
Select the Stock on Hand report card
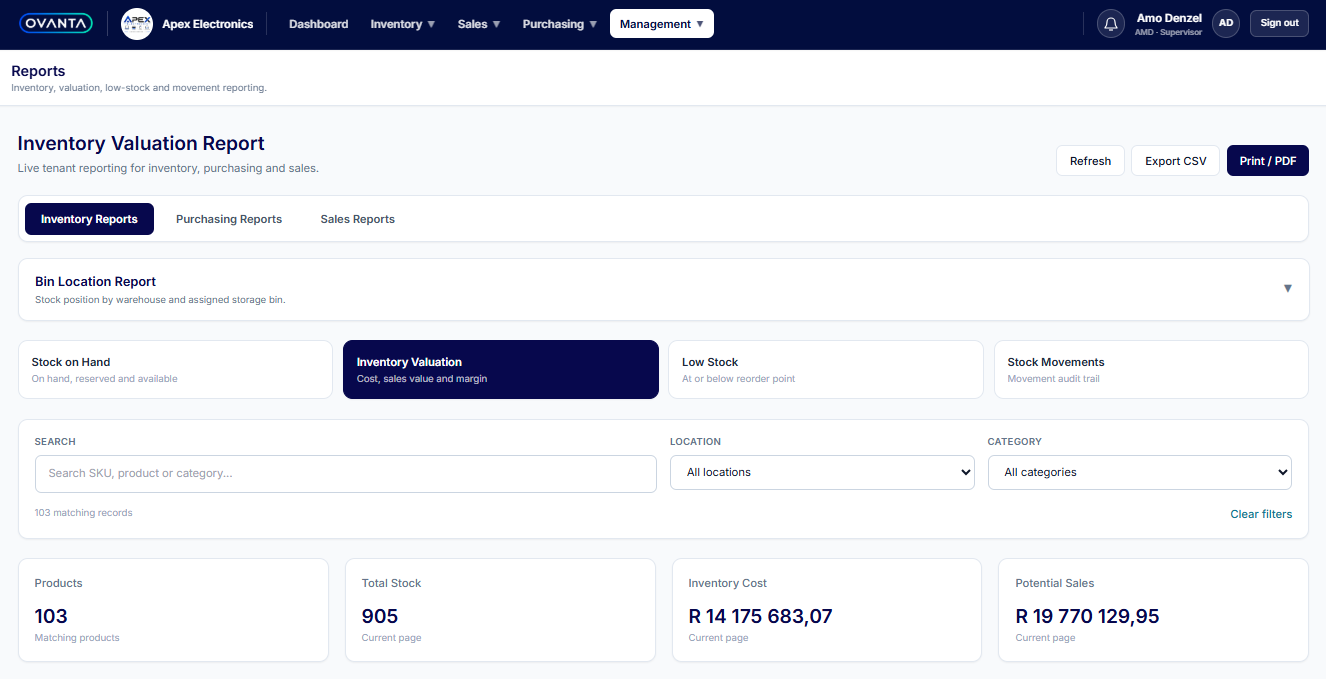click(x=175, y=370)
